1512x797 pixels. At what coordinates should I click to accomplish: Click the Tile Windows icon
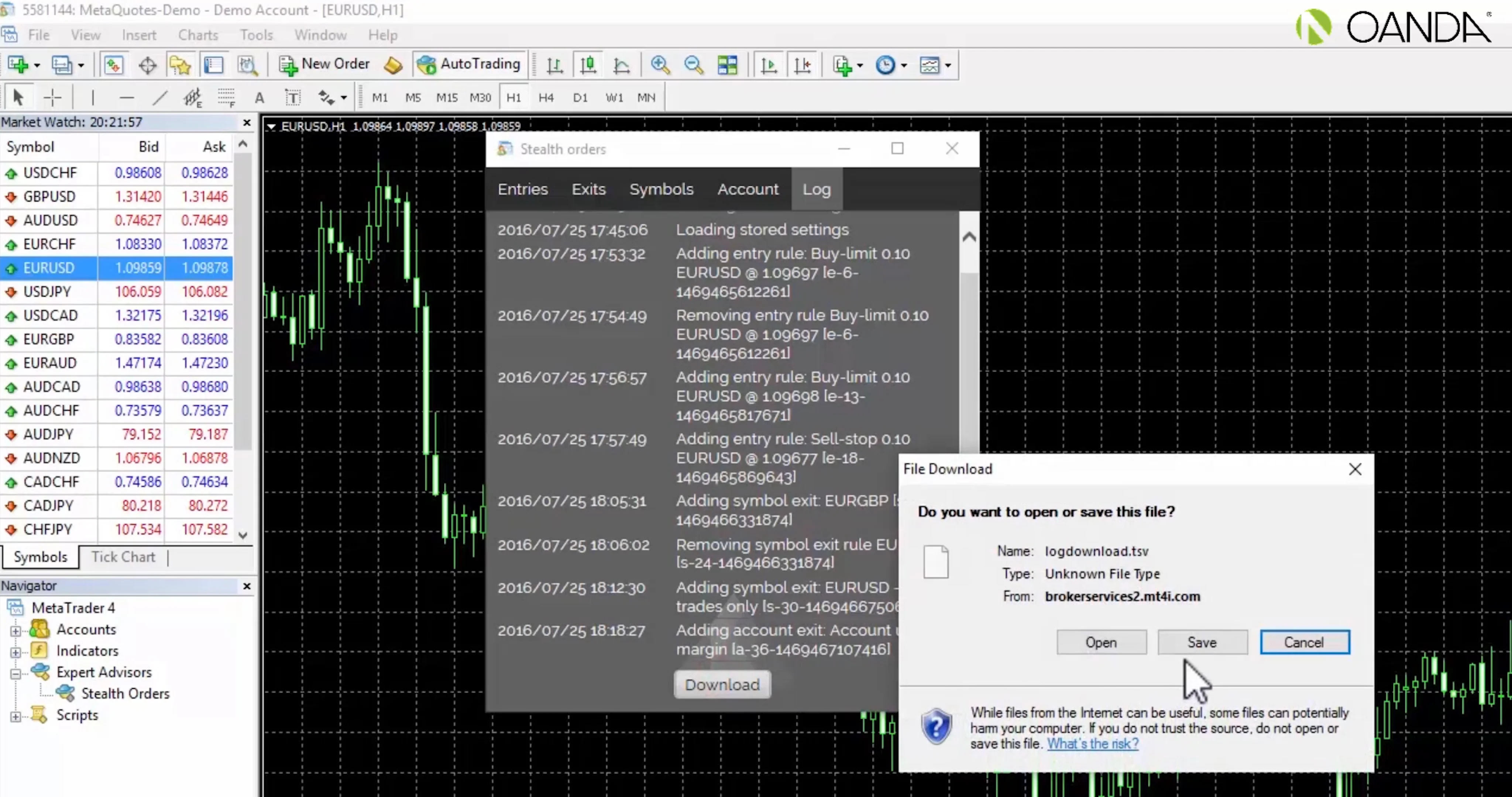coord(727,65)
